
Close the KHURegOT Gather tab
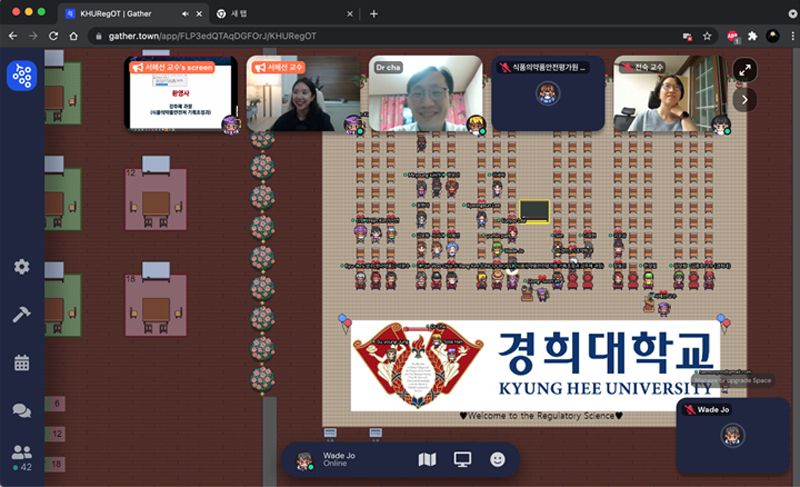(199, 14)
